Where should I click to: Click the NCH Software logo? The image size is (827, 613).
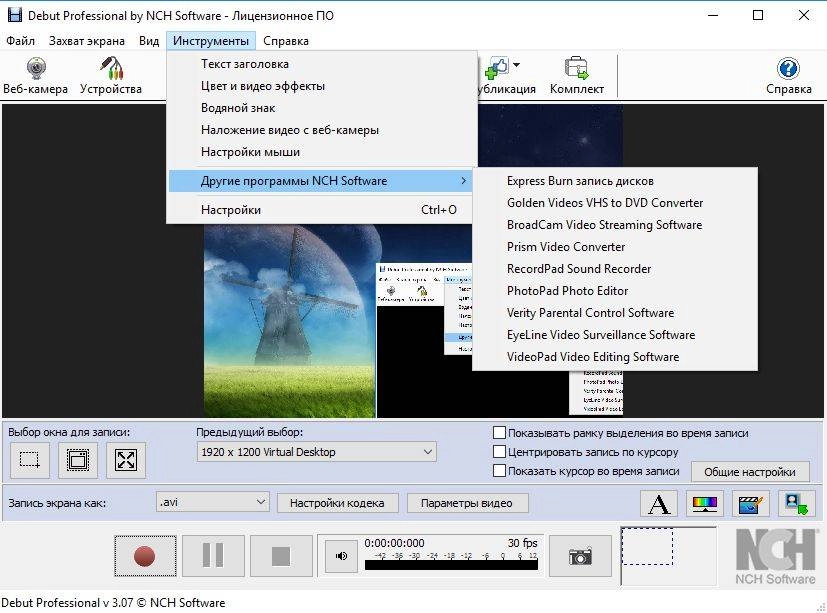[x=775, y=557]
